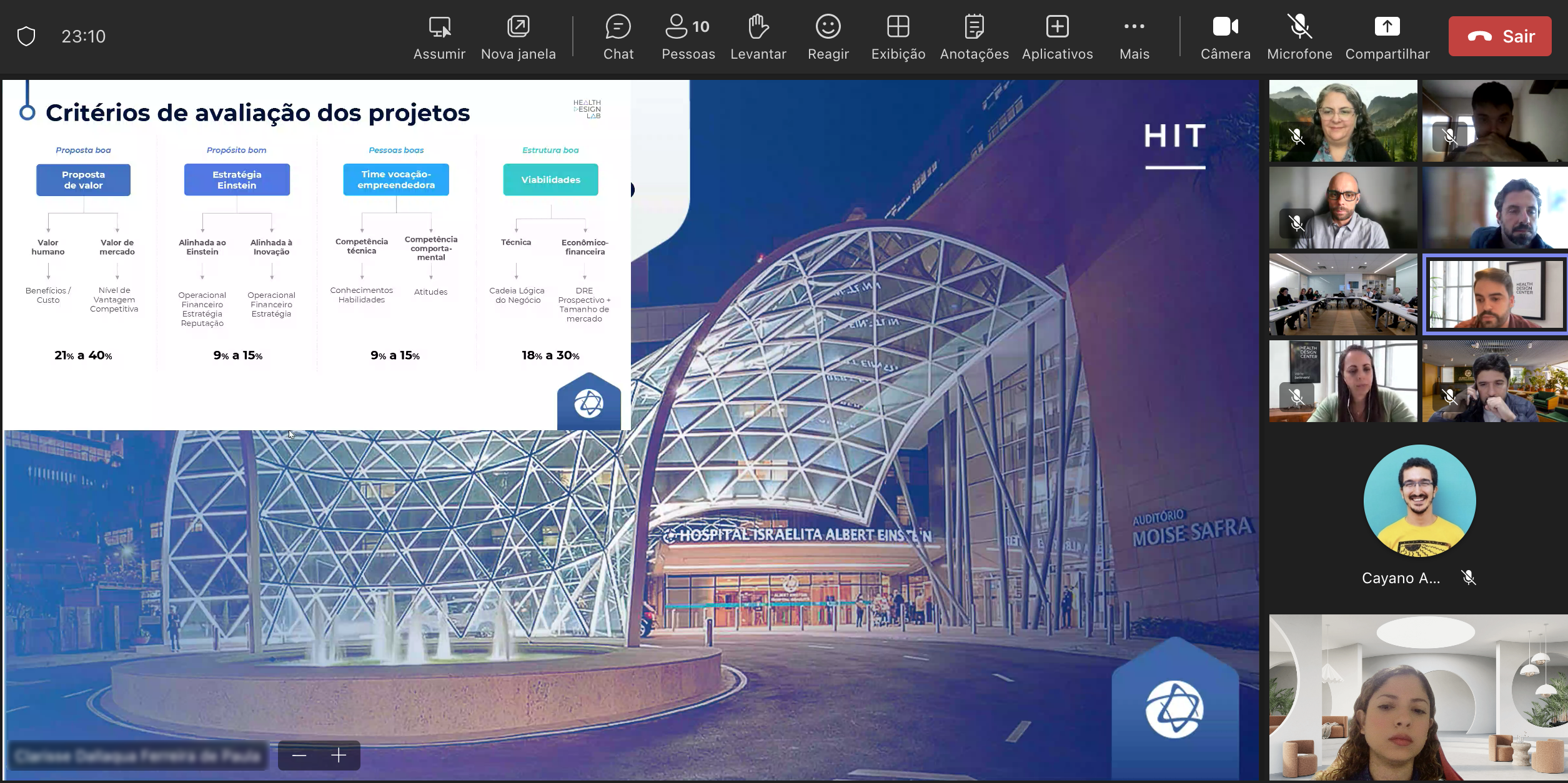Leave the meeting with Sair
The width and height of the screenshot is (1568, 783).
pos(1500,36)
